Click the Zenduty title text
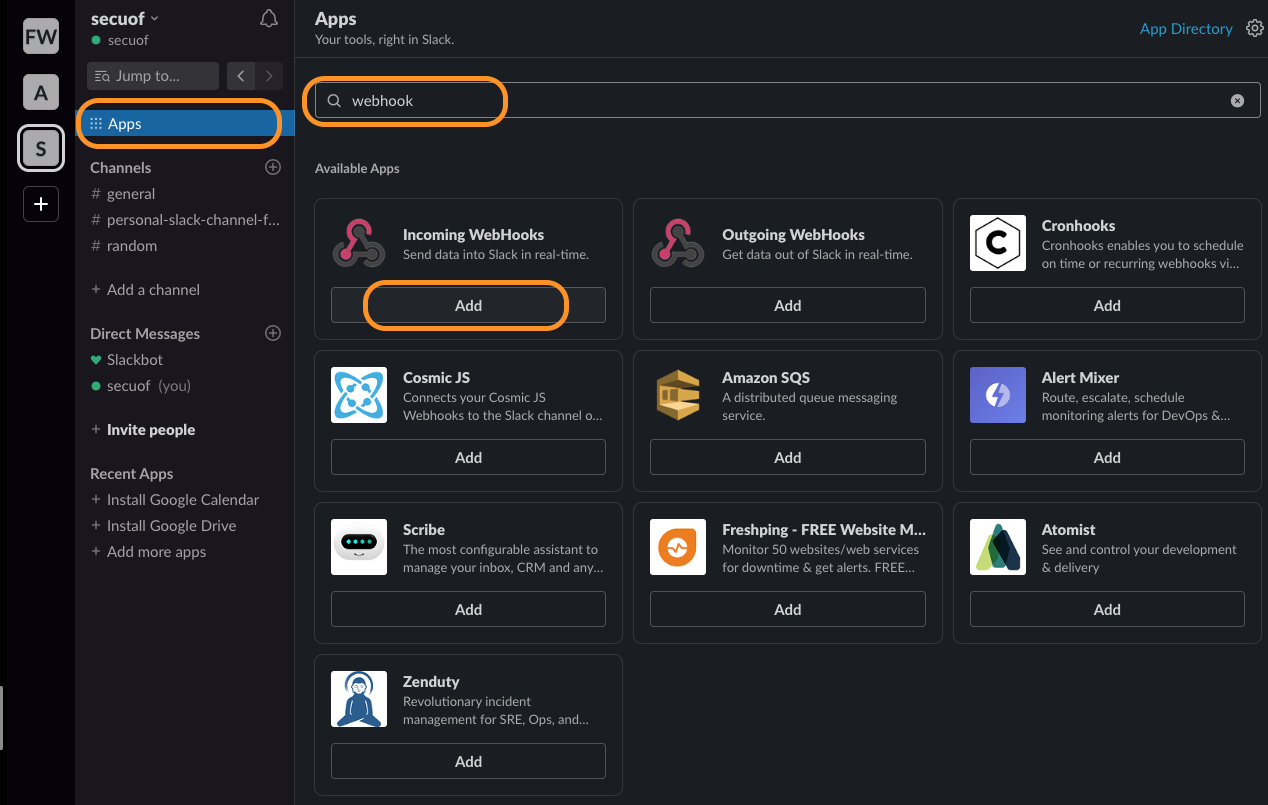The height and width of the screenshot is (805, 1268). click(x=431, y=682)
